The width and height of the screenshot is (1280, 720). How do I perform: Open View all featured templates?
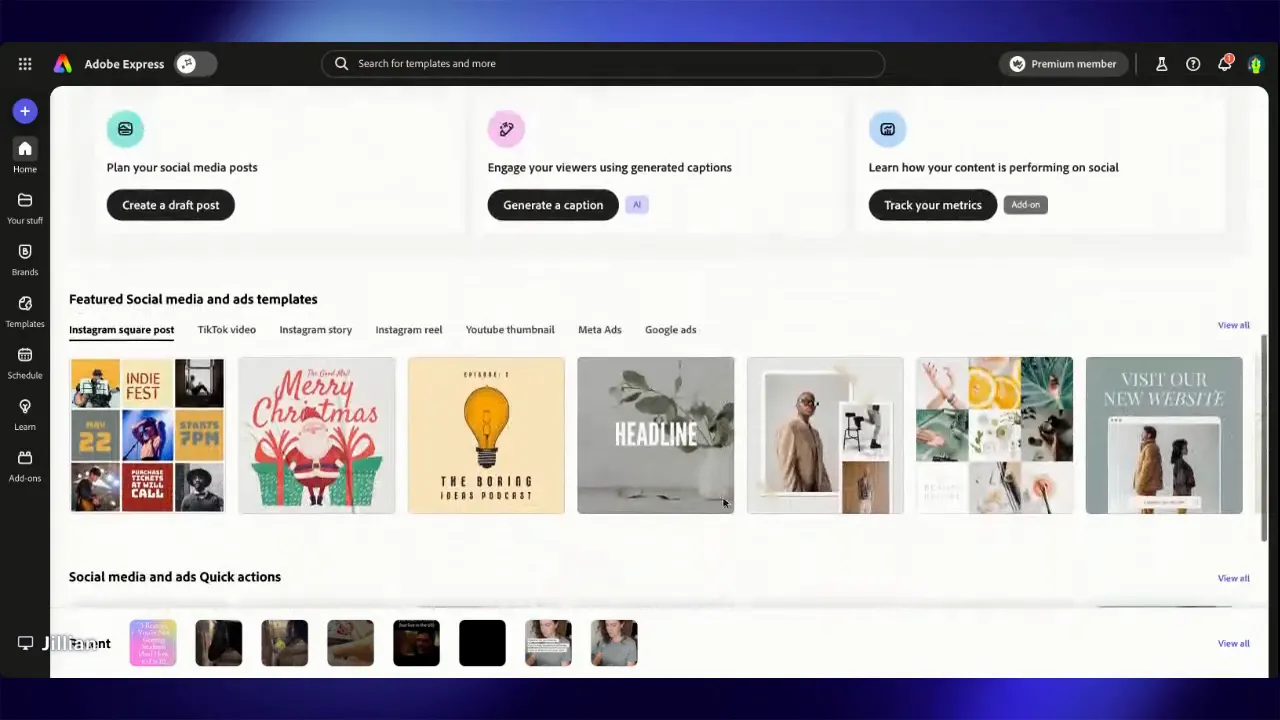(x=1233, y=325)
